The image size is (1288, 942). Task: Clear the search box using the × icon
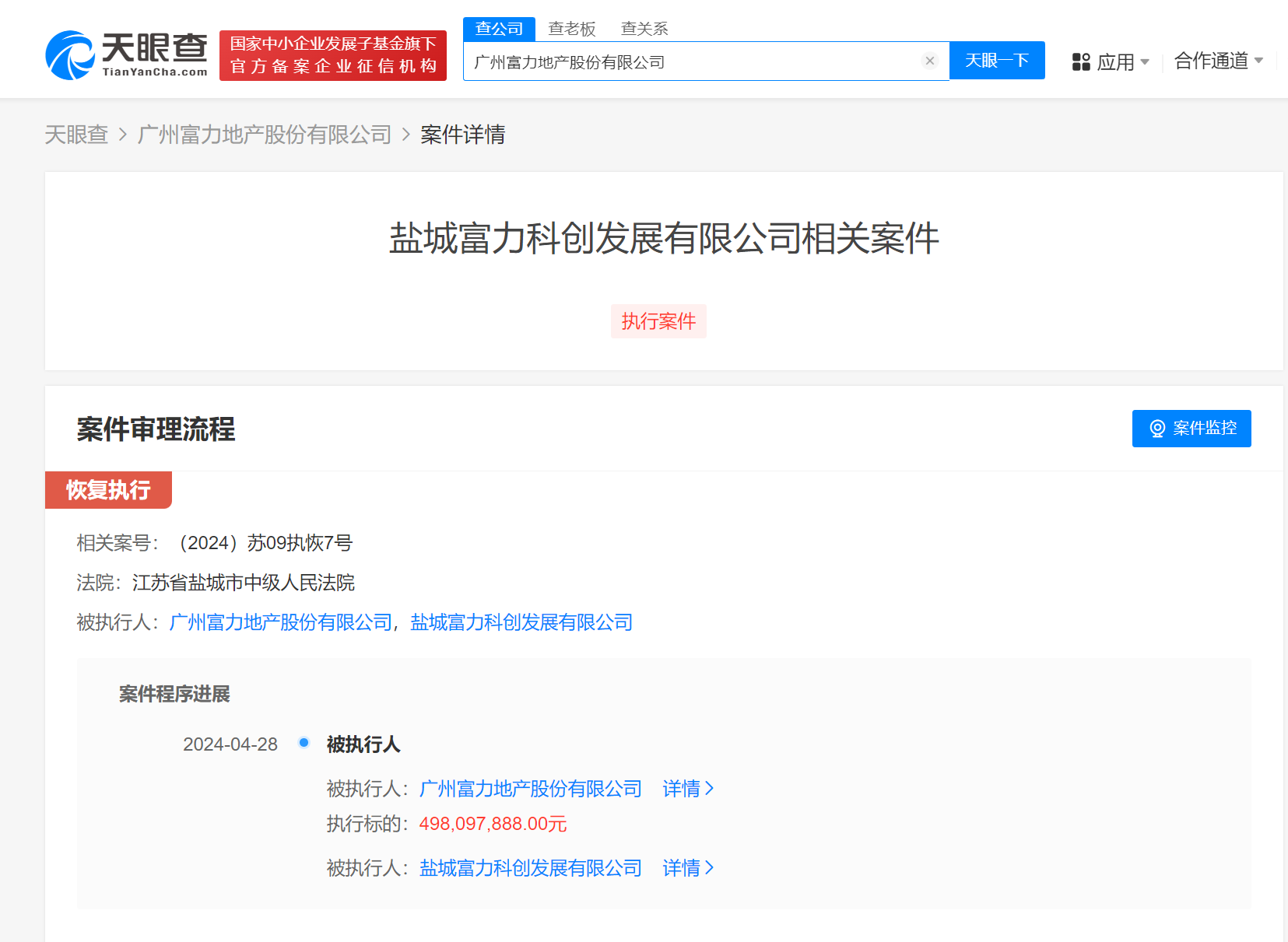929,61
